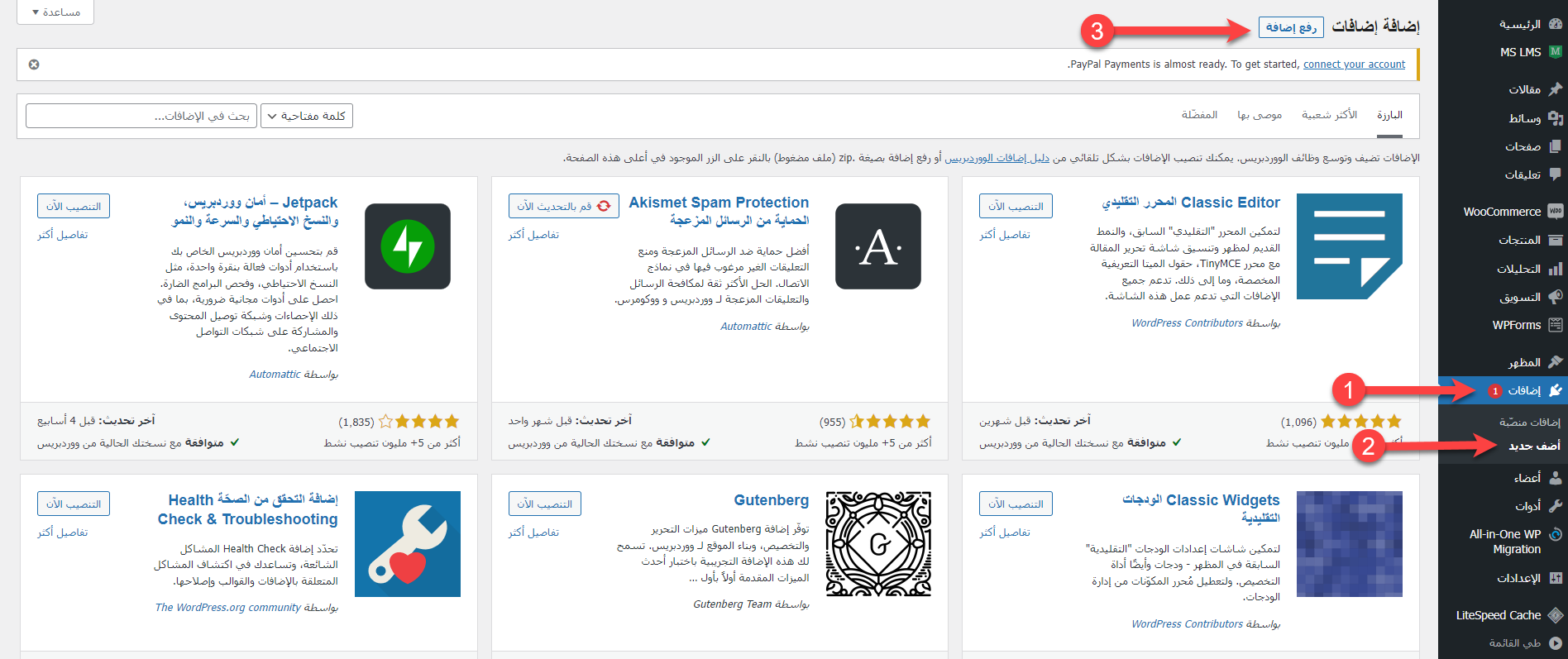Image resolution: width=1568 pixels, height=659 pixels.
Task: Open the دليل إضافات الووردبريس directory link
Action: (x=997, y=158)
